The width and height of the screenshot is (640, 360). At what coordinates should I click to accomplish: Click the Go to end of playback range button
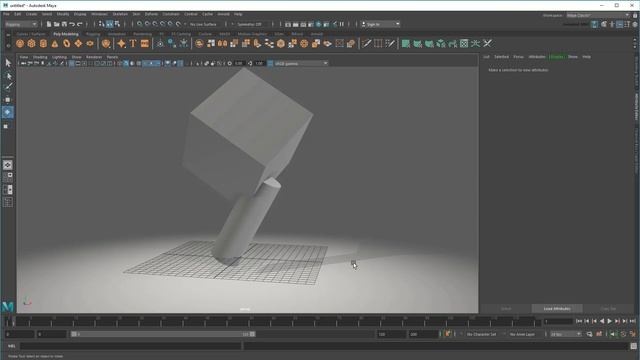(x=632, y=322)
